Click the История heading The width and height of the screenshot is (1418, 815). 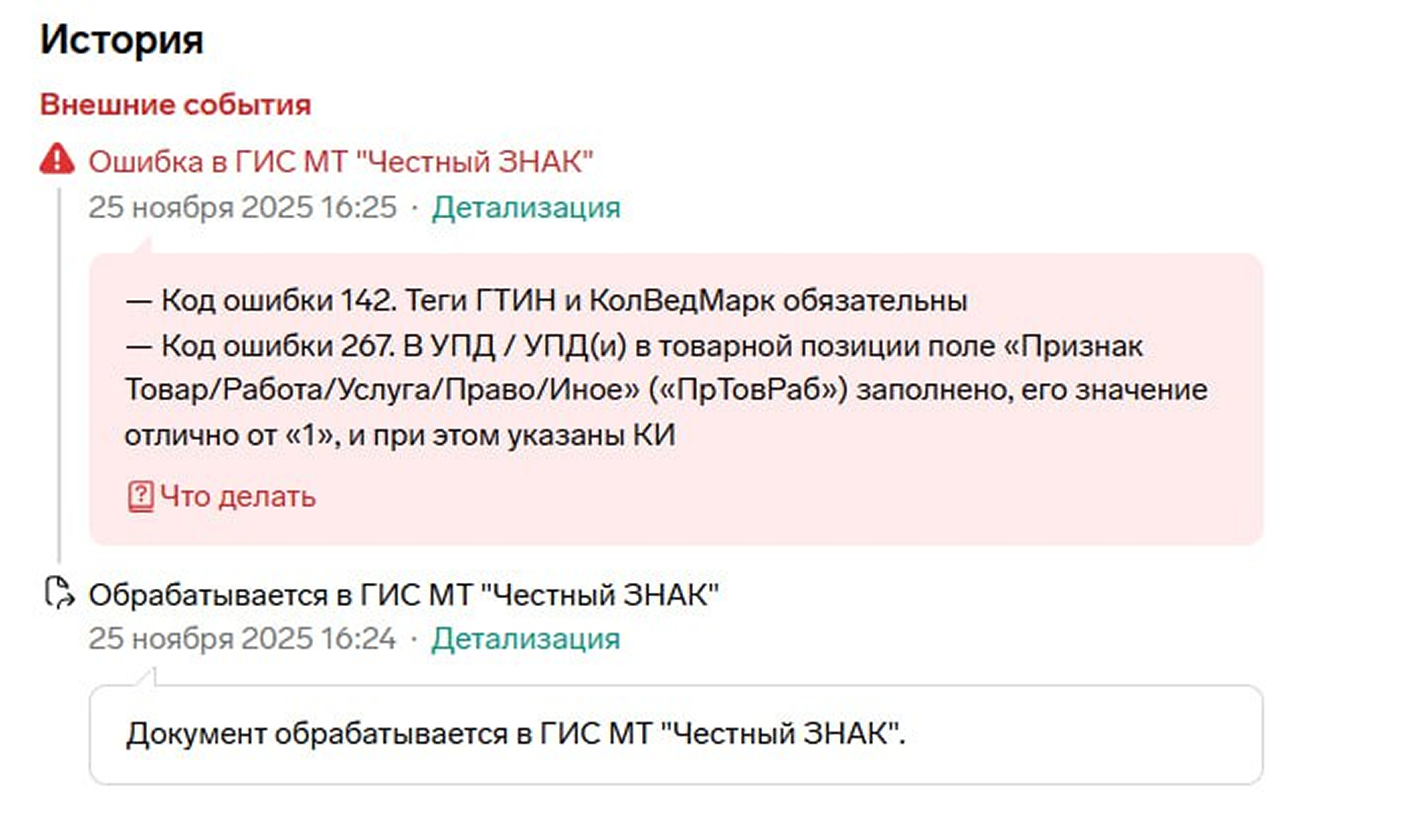point(122,40)
